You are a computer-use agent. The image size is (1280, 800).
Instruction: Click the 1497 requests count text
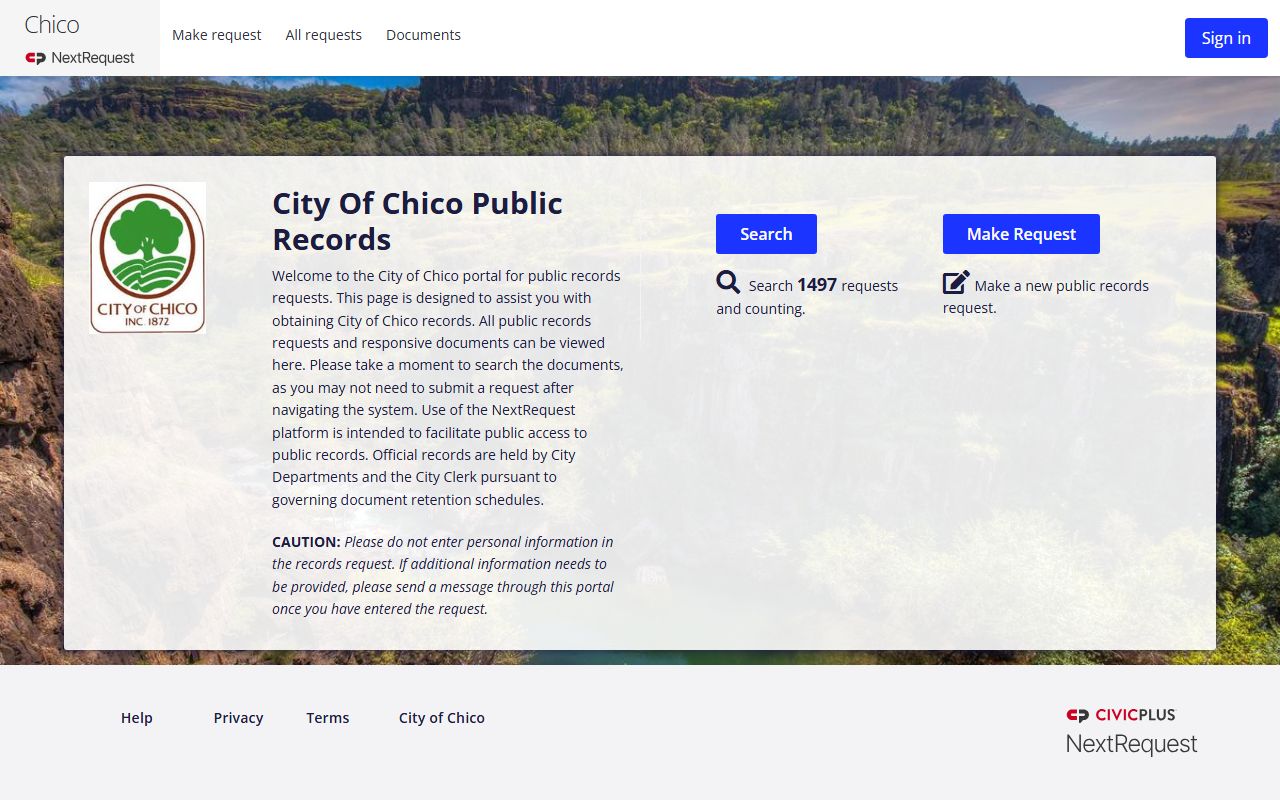pos(817,285)
